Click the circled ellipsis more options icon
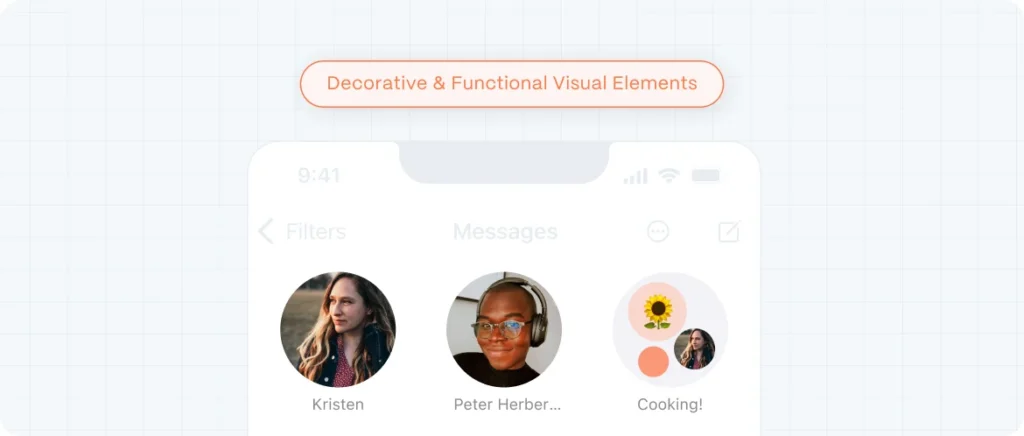 658,231
